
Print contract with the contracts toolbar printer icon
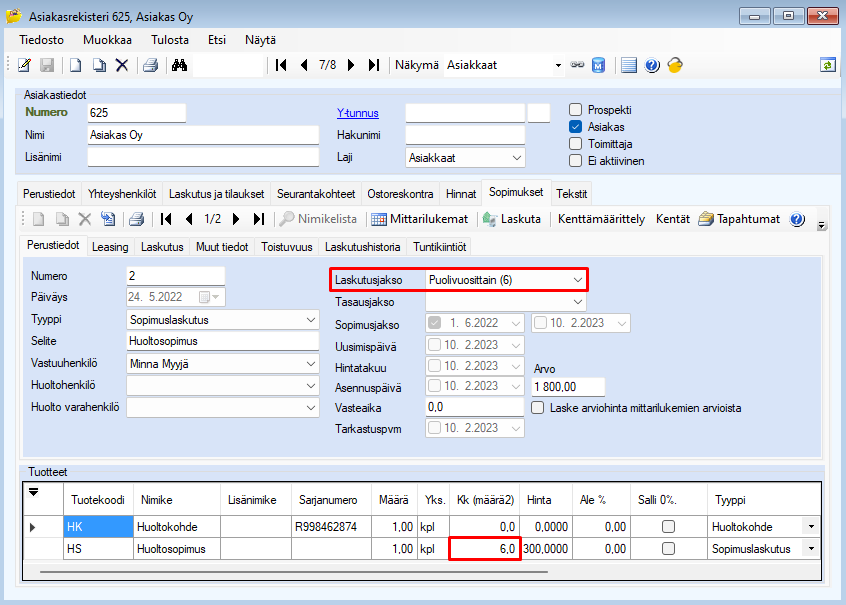pos(137,219)
